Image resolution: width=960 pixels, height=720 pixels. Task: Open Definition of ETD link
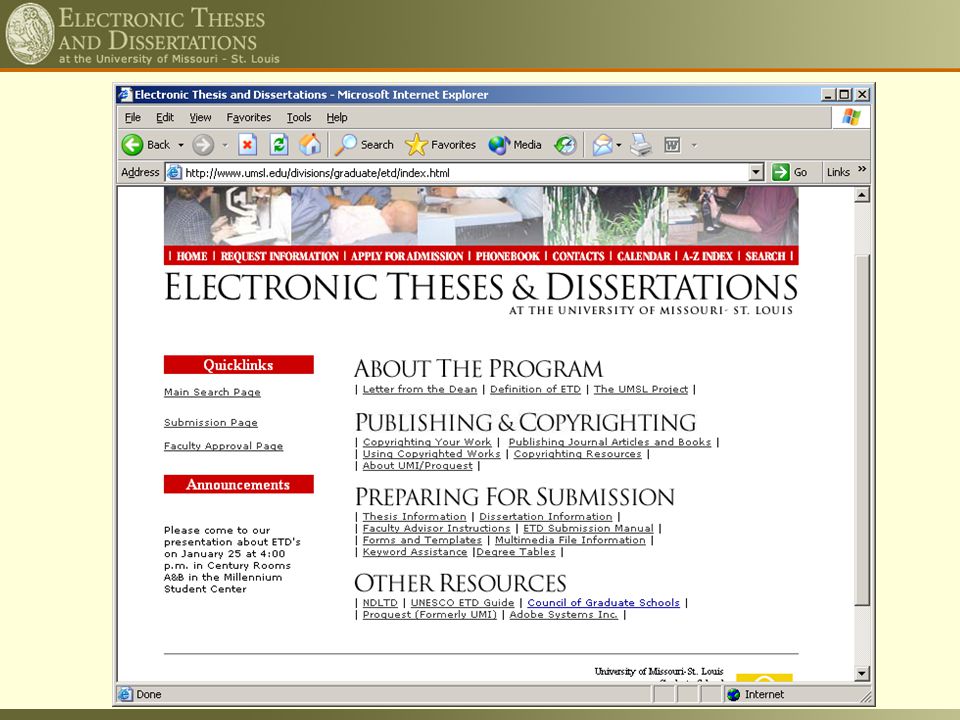click(535, 389)
